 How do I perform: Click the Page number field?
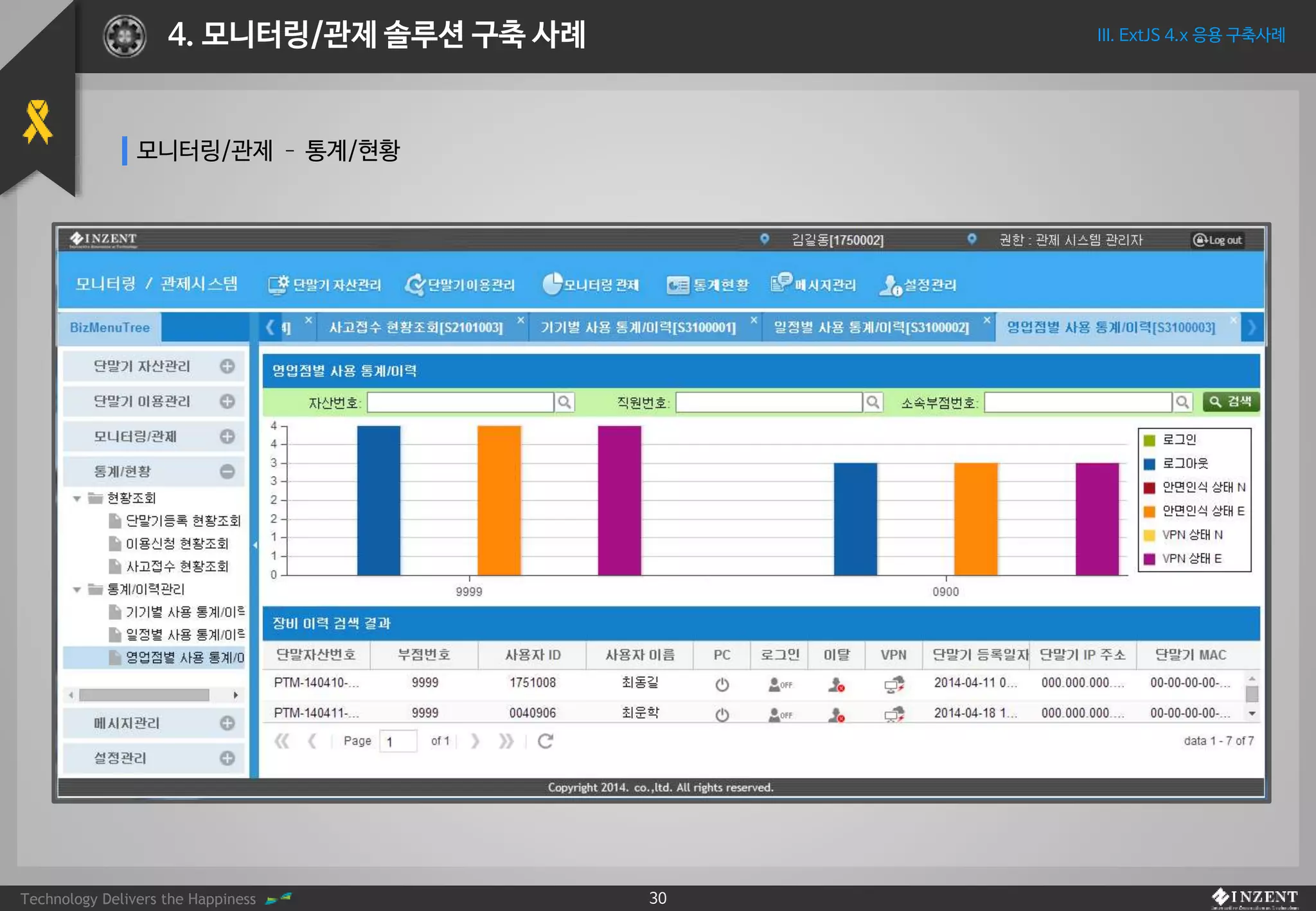click(398, 741)
